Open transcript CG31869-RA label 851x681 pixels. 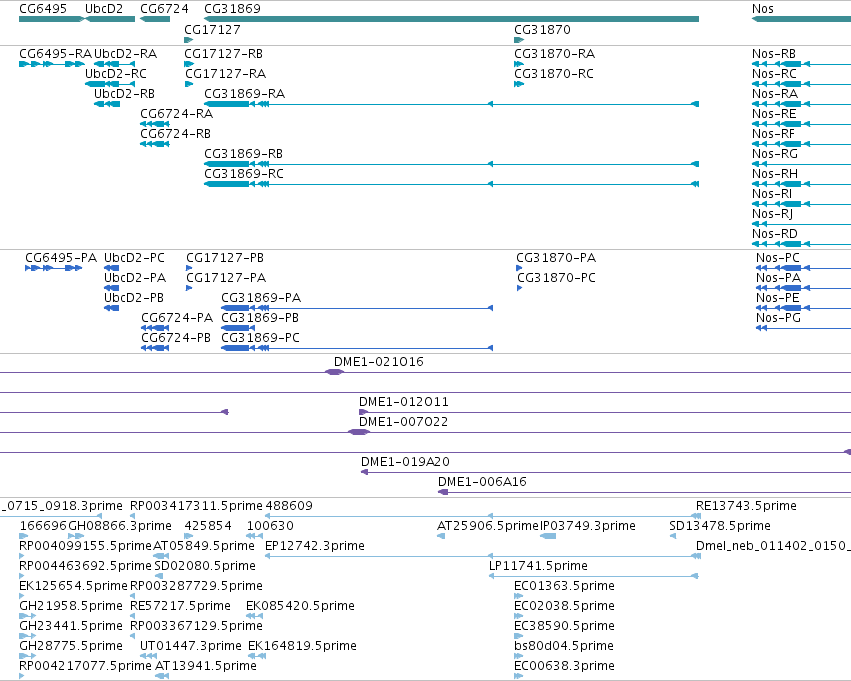pos(244,94)
